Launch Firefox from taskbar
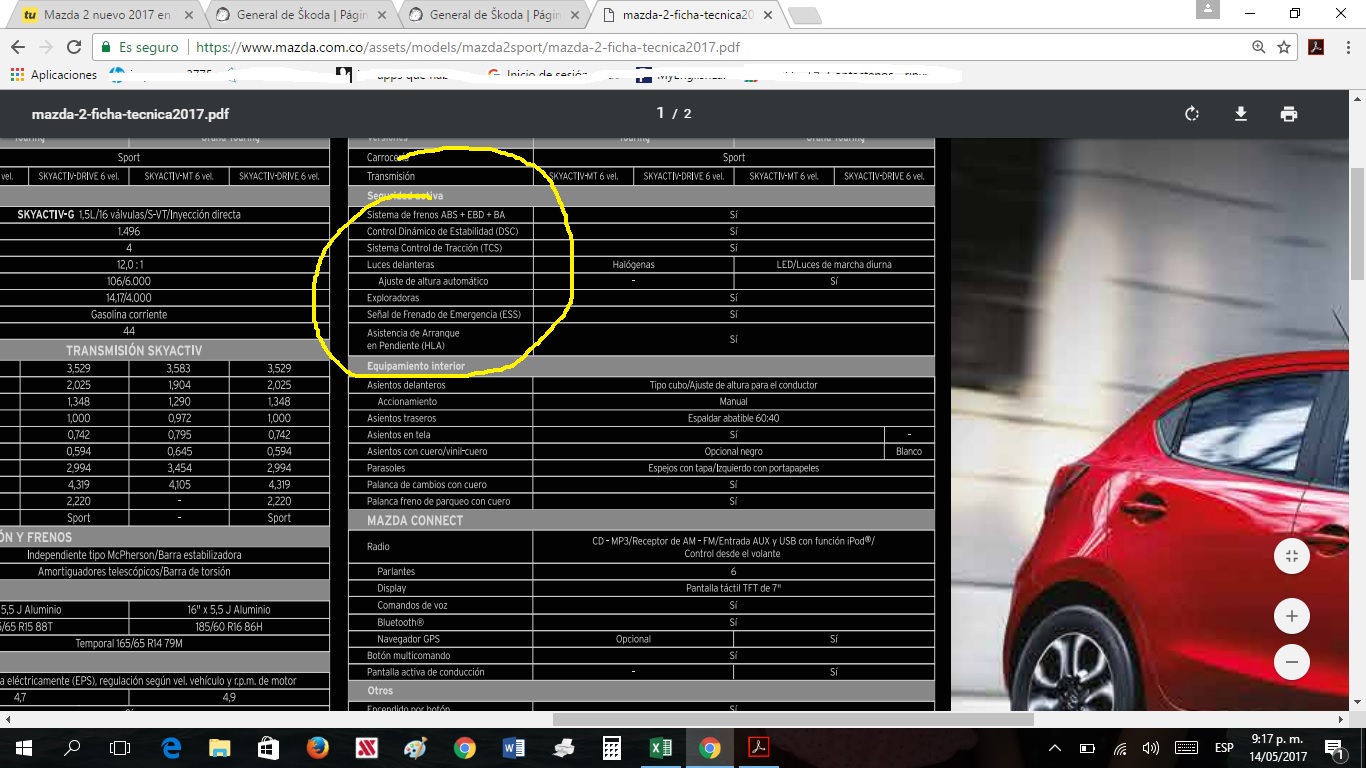The height and width of the screenshot is (768, 1366). point(318,747)
